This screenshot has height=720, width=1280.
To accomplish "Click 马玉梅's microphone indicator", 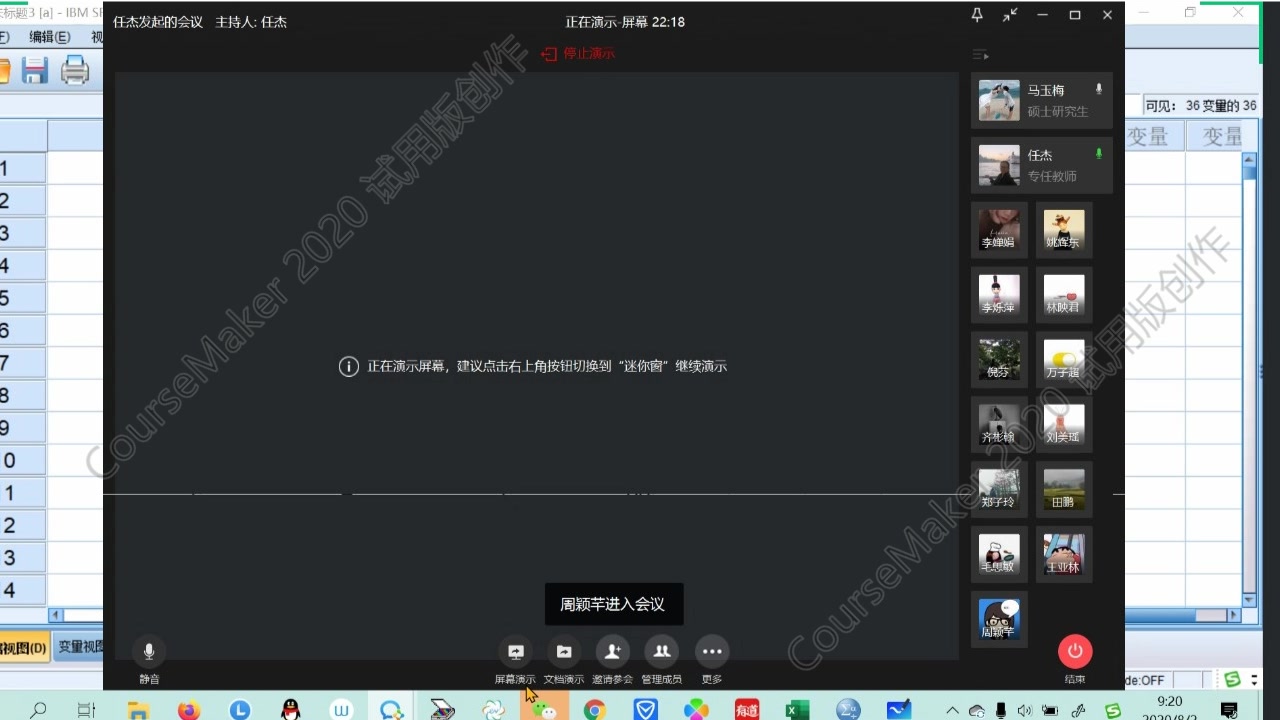I will 1099,89.
